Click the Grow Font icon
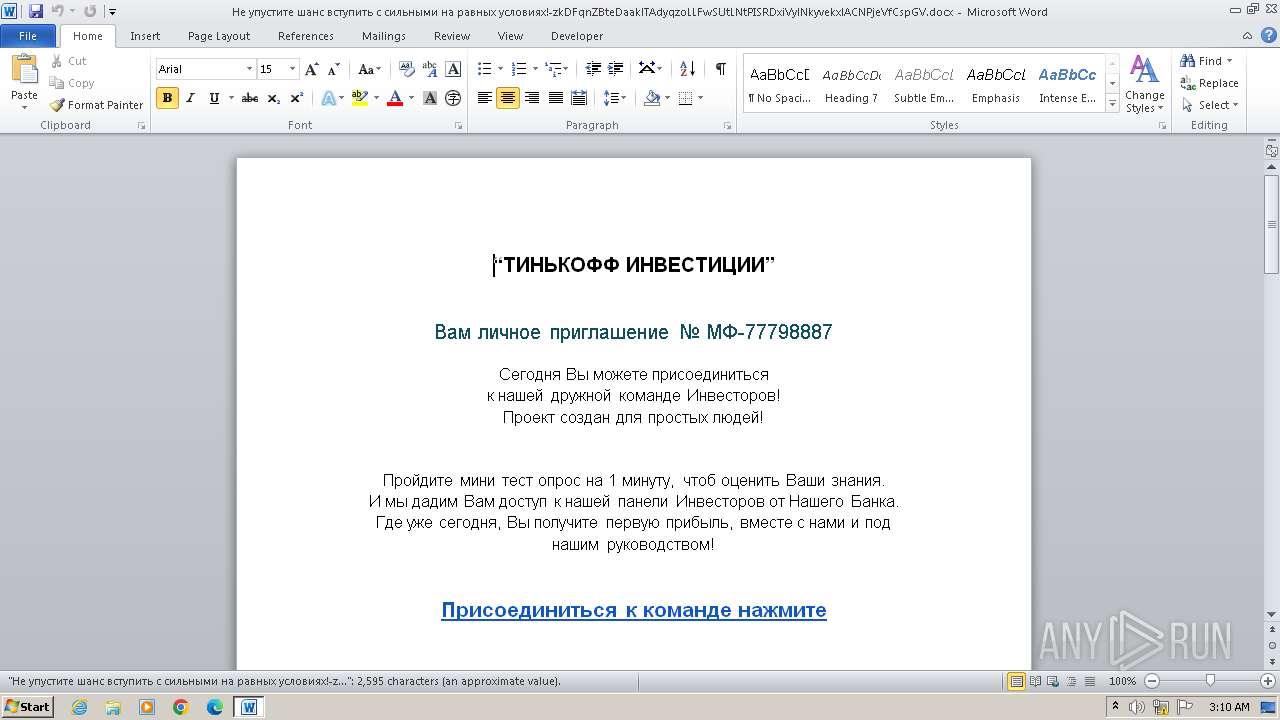This screenshot has height=720, width=1280. click(312, 69)
